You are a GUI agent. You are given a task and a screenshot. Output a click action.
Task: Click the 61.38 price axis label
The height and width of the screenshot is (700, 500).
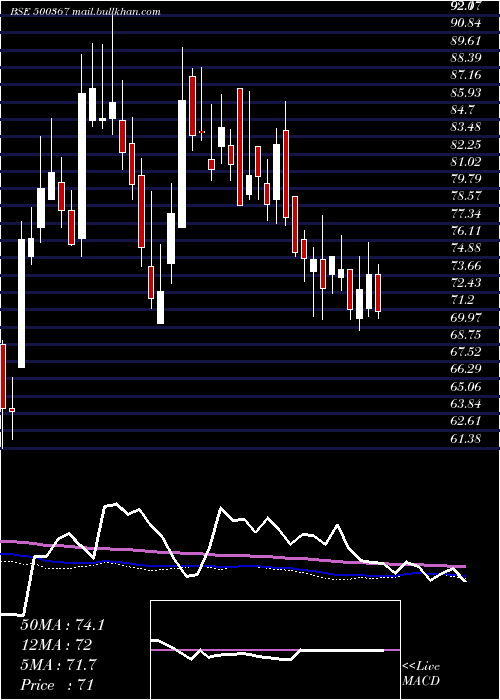click(465, 439)
